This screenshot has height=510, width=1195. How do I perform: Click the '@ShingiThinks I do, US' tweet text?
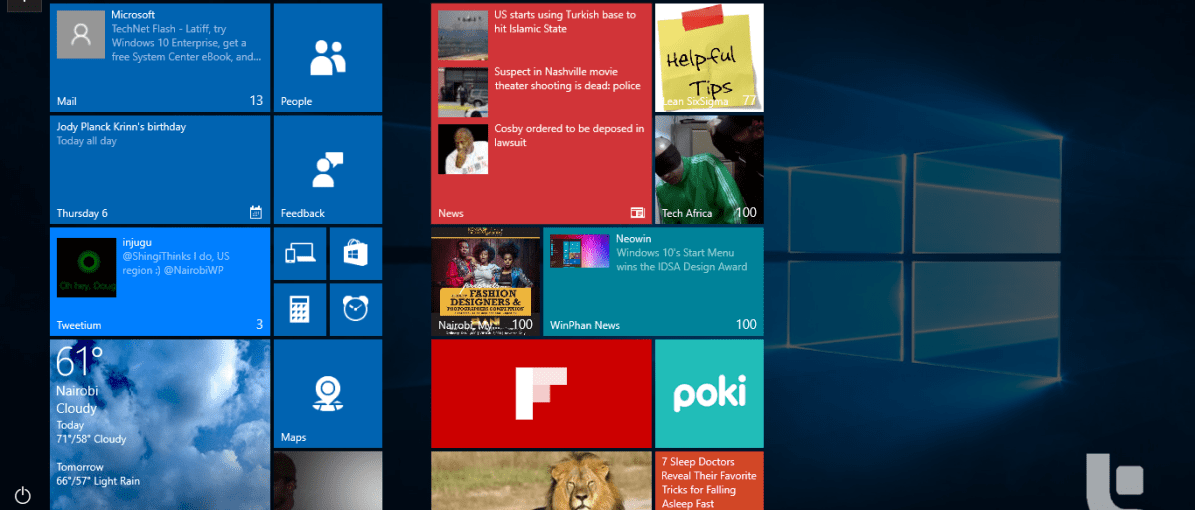pos(176,263)
